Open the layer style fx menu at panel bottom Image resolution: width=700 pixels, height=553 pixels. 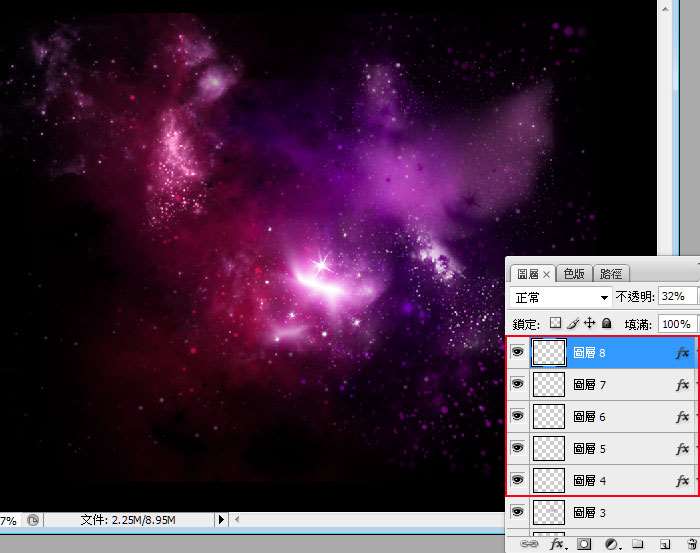[x=556, y=544]
